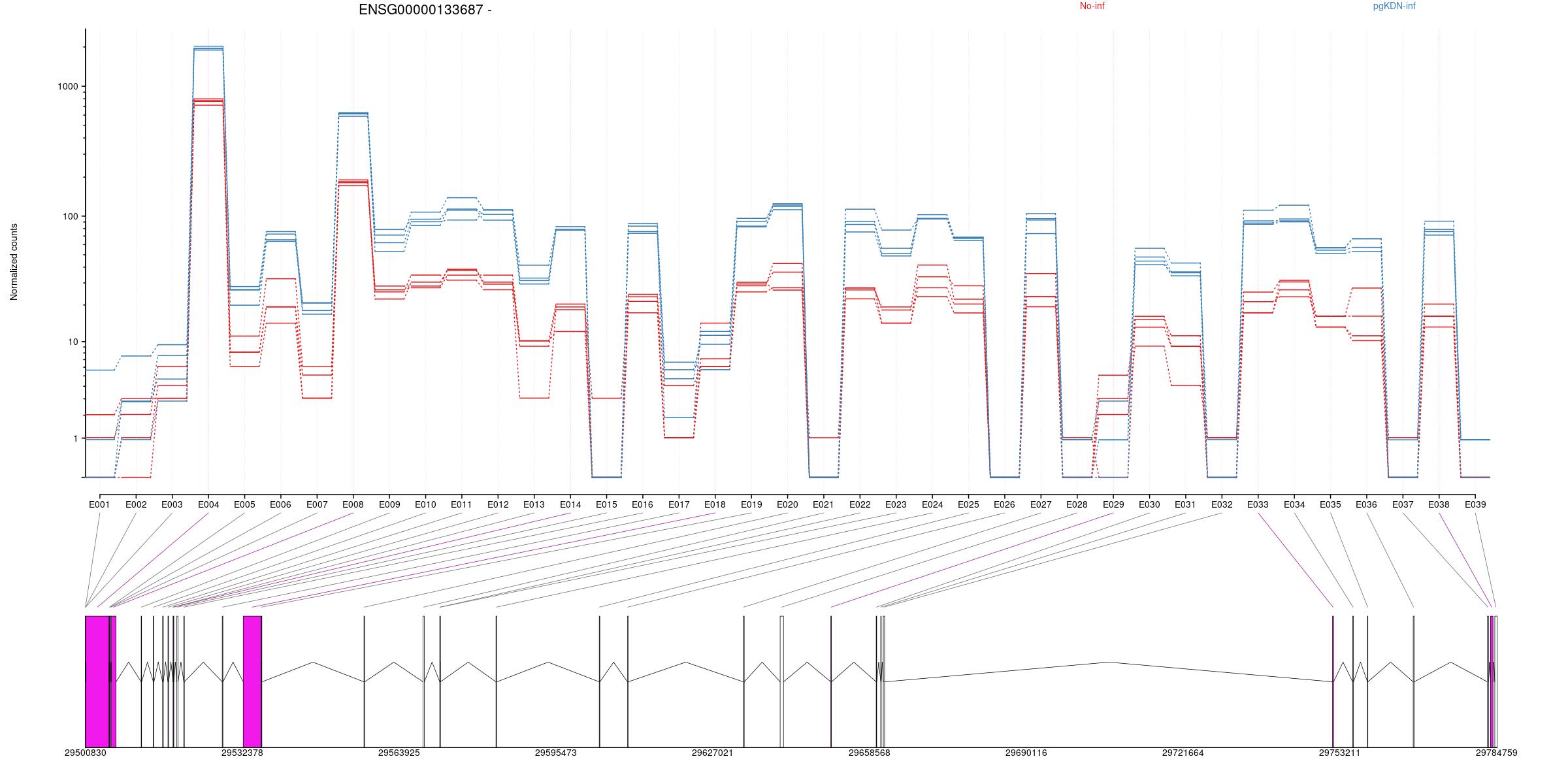Select exon label E039
The height and width of the screenshot is (784, 1568).
tap(1475, 504)
